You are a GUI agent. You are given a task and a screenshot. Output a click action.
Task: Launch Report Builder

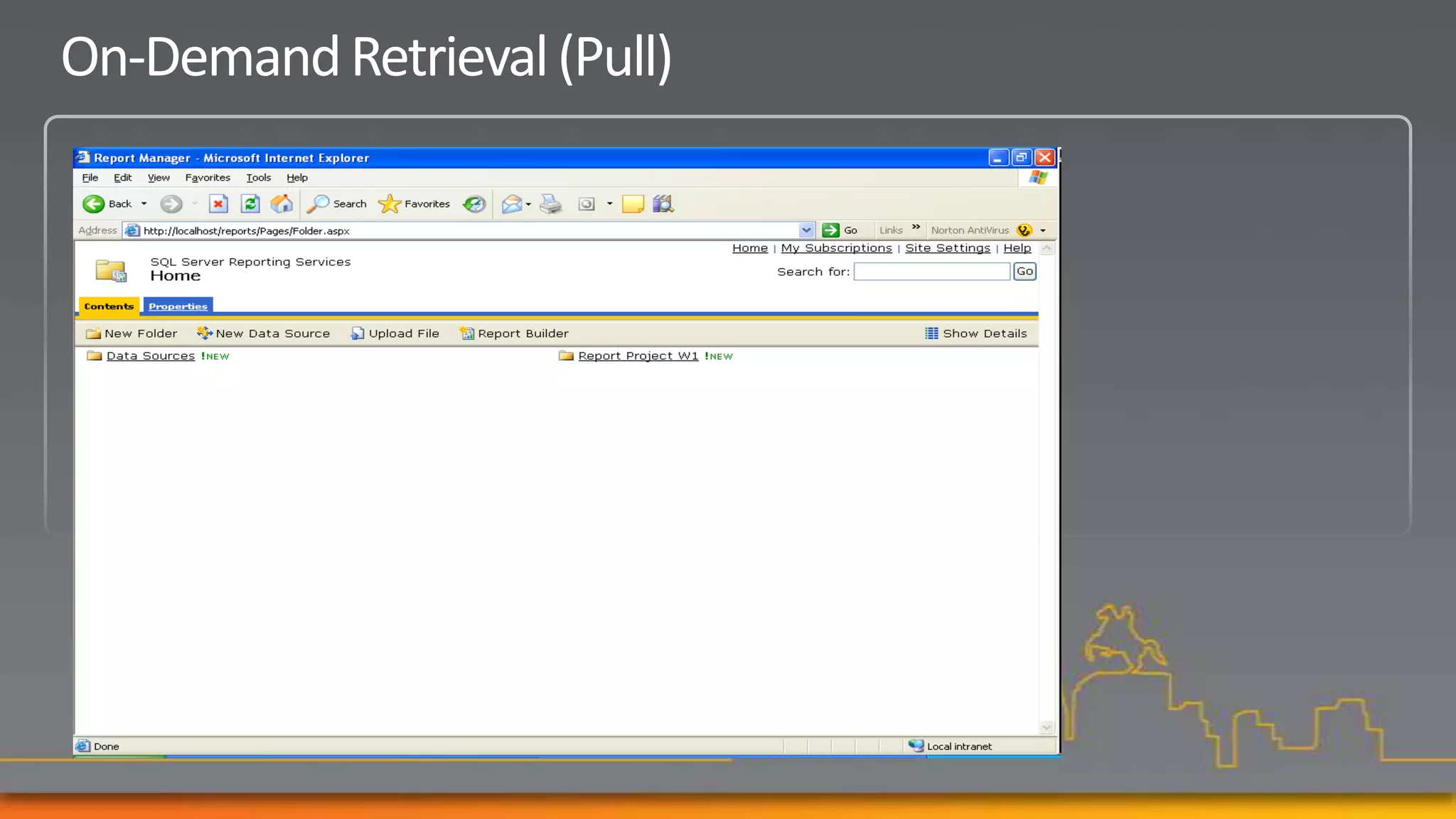(514, 333)
